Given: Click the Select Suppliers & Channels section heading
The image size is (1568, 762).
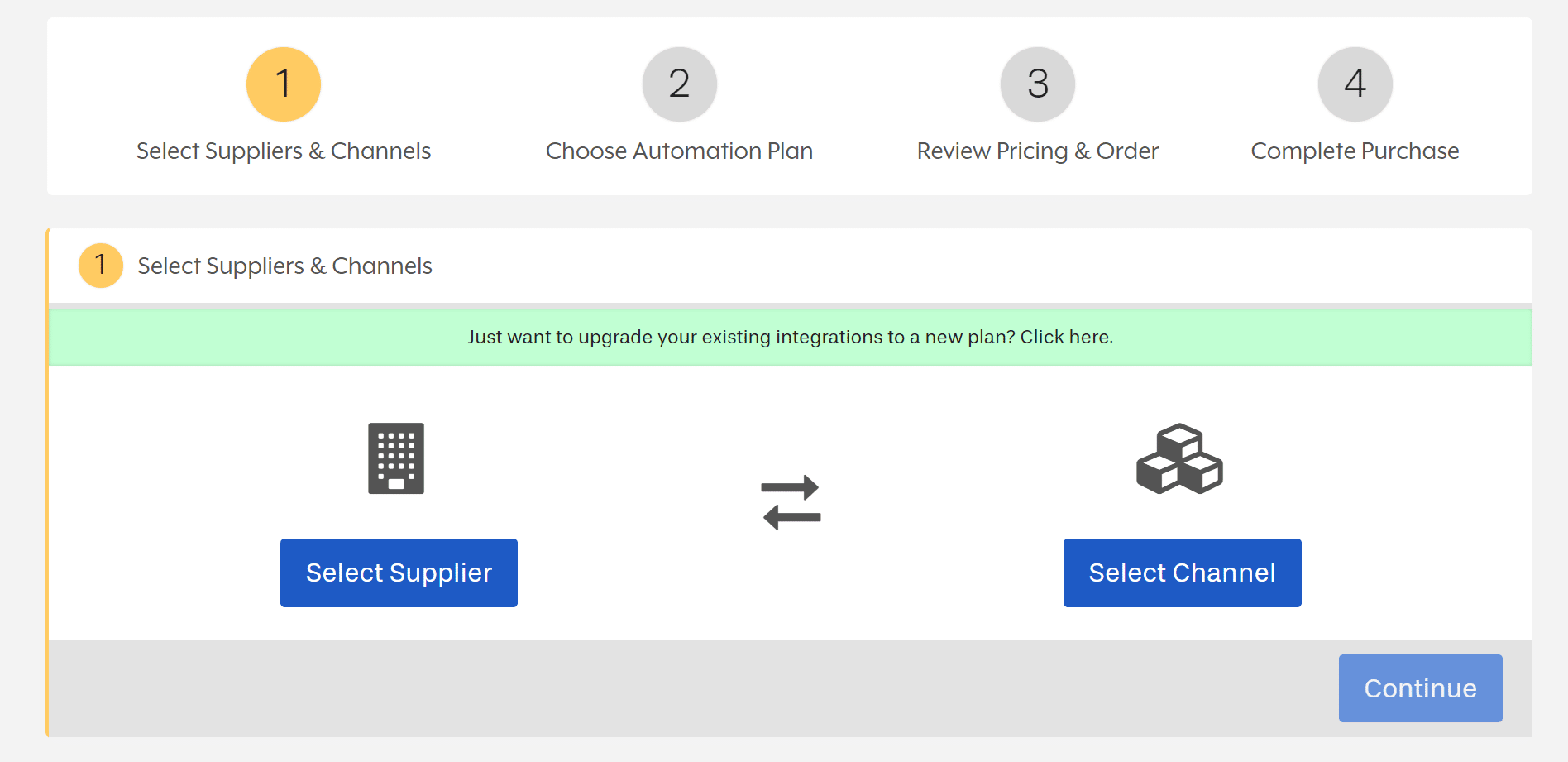Looking at the screenshot, I should click(x=284, y=266).
